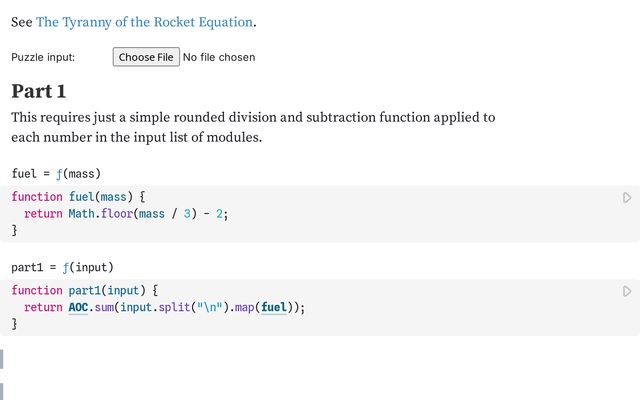The height and width of the screenshot is (400, 640).
Task: Select the lowest cell's left gutter bar
Action: tap(2, 391)
